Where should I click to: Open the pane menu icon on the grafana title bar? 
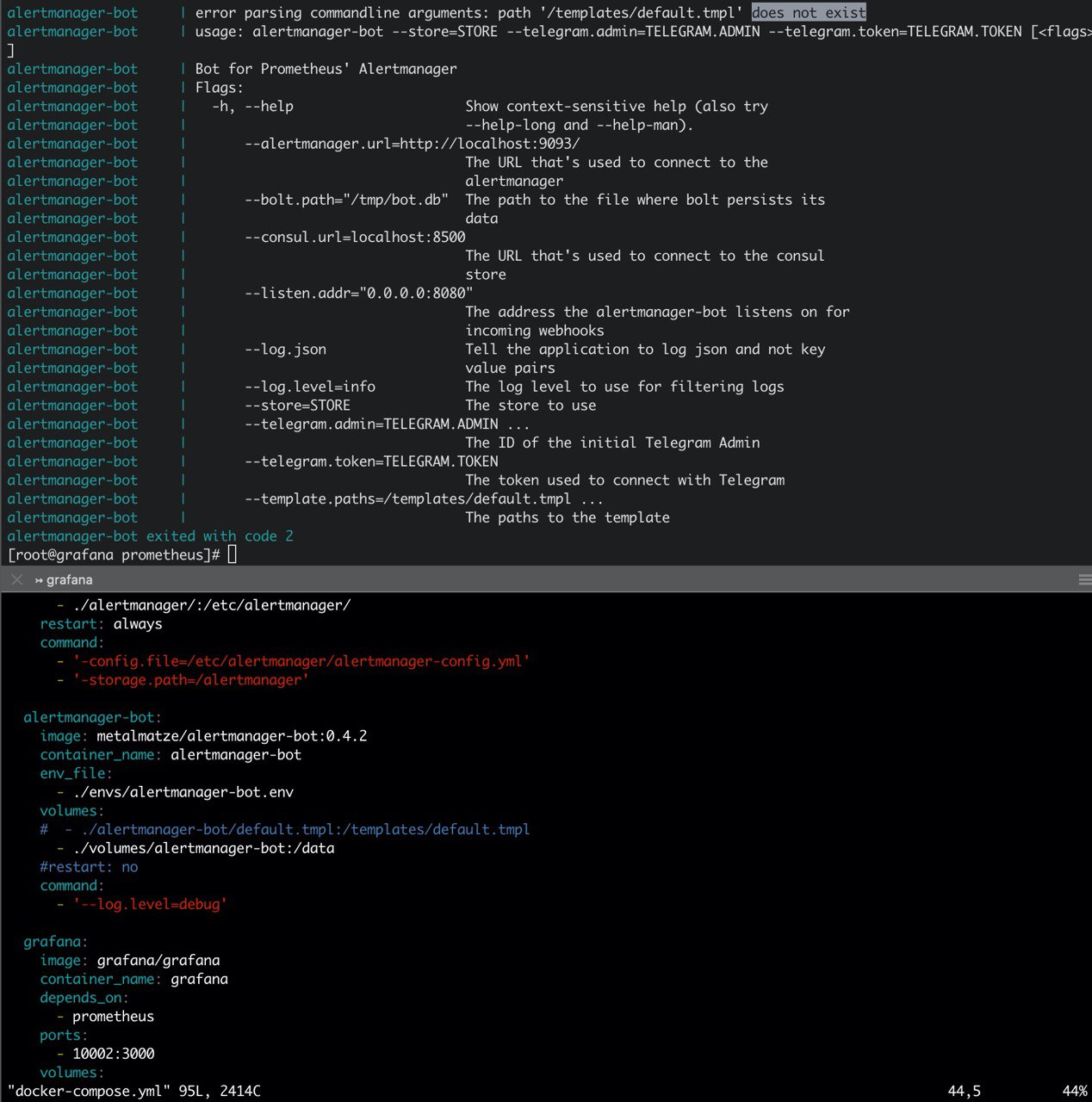(1084, 579)
